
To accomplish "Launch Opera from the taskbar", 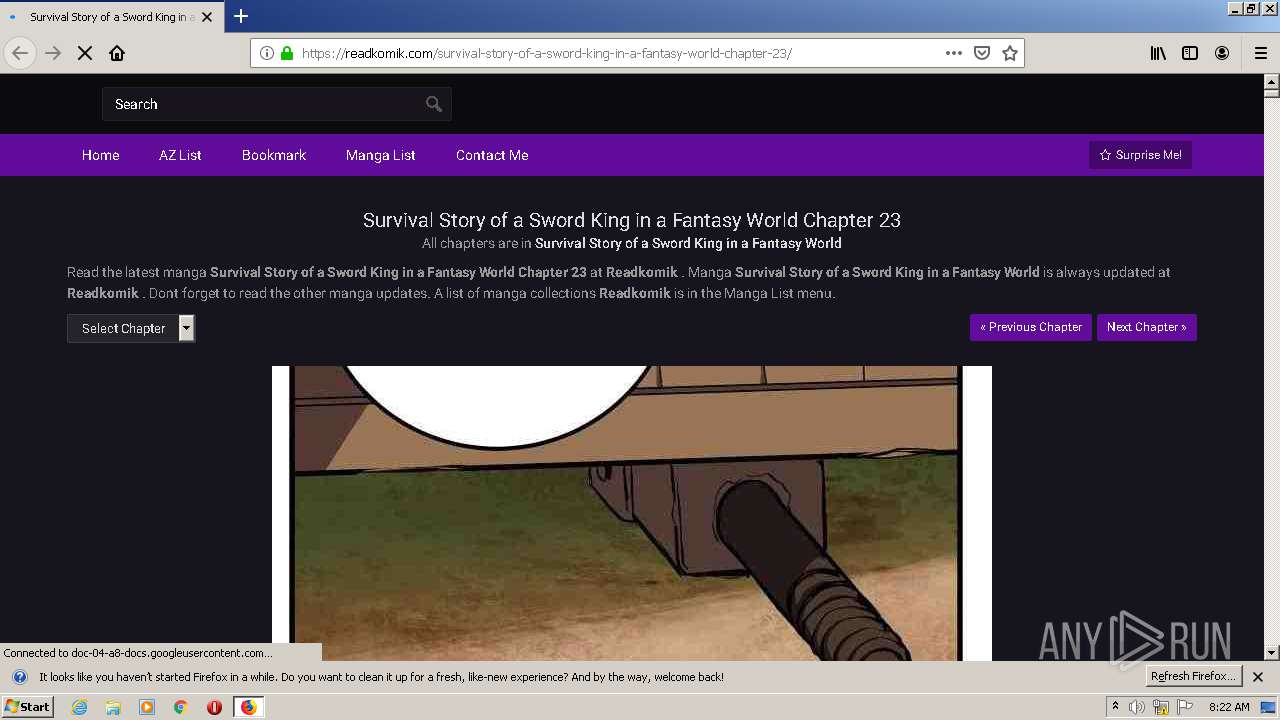I will (x=214, y=707).
